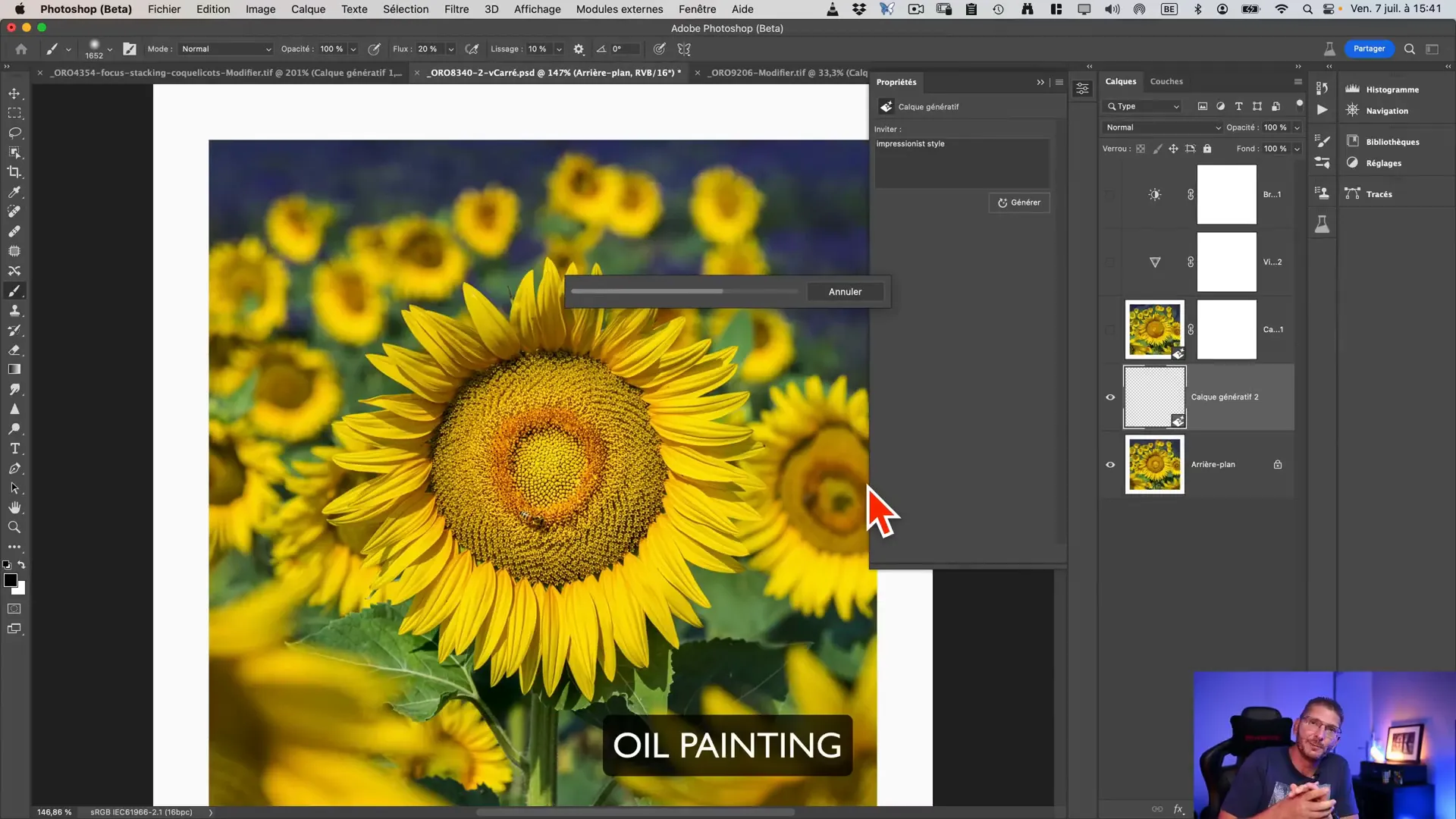Click the generation progress bar
1456x819 pixels.
[x=685, y=291]
